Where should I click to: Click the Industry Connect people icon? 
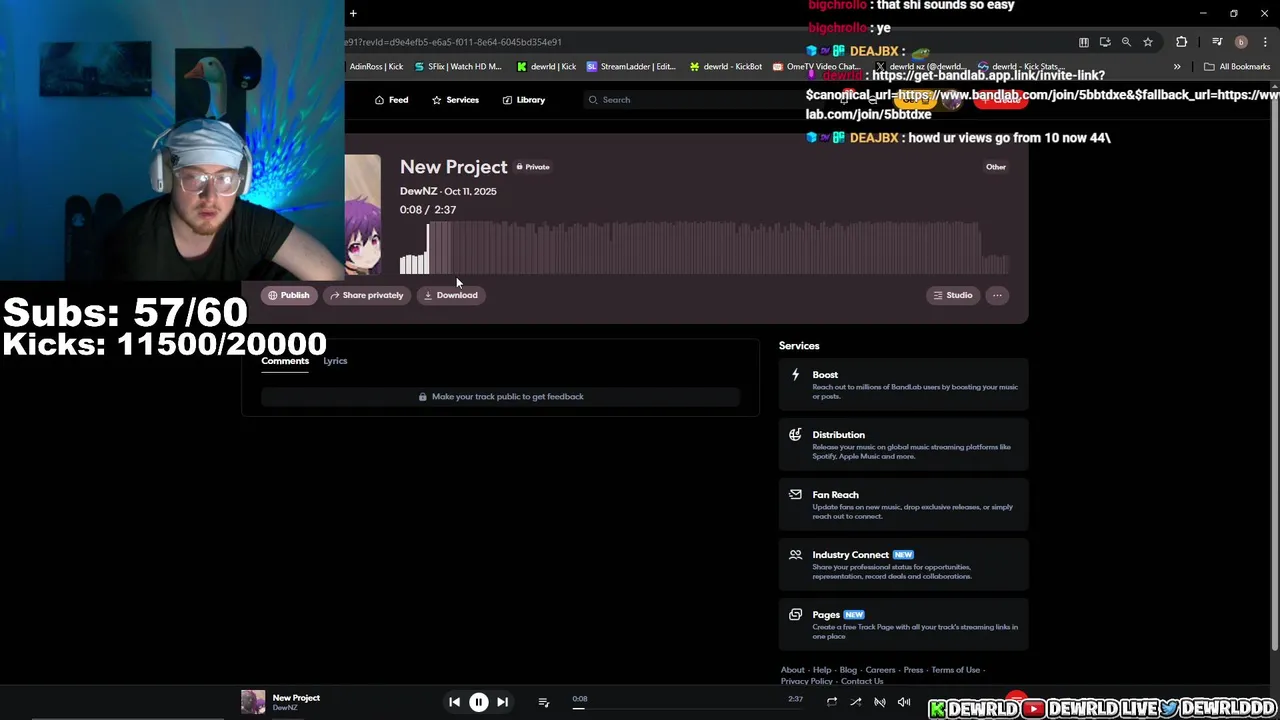795,555
